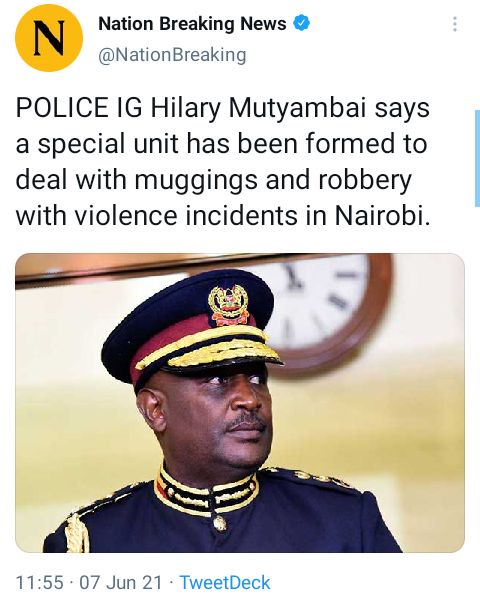Click the @NationBreaking handle

172,55
